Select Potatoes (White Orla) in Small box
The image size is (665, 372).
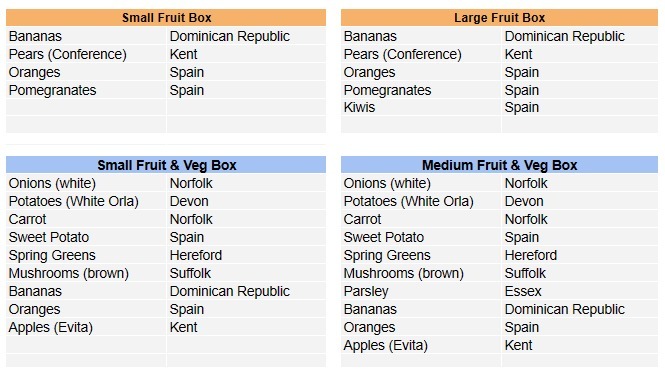[86, 201]
